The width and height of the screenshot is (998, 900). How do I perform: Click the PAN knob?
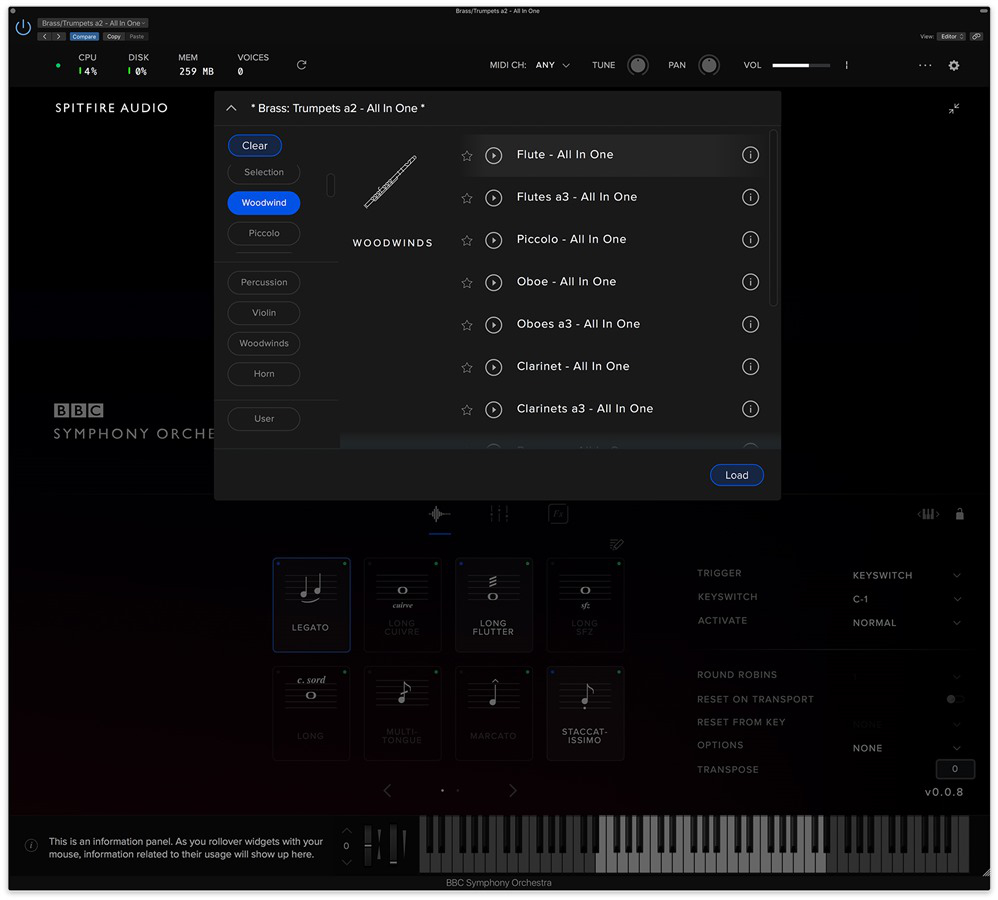tap(709, 65)
